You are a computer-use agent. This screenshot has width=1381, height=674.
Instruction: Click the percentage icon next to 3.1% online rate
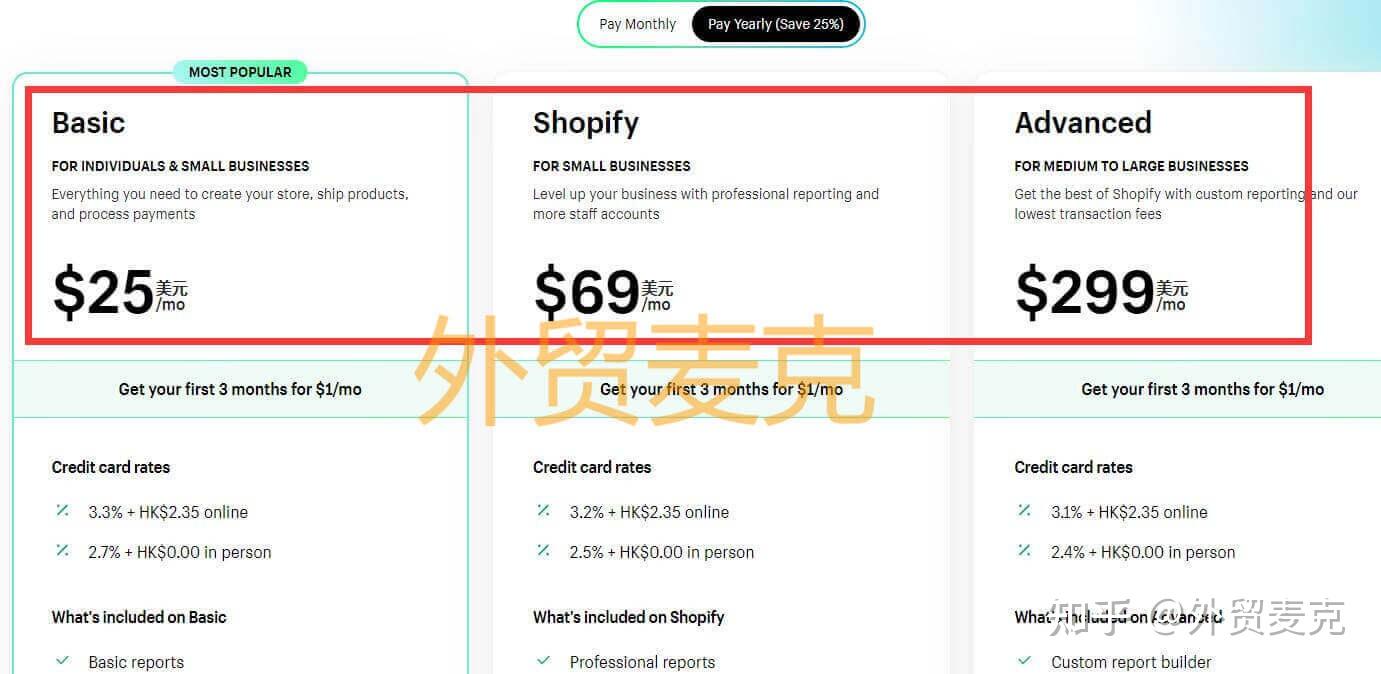click(1024, 511)
